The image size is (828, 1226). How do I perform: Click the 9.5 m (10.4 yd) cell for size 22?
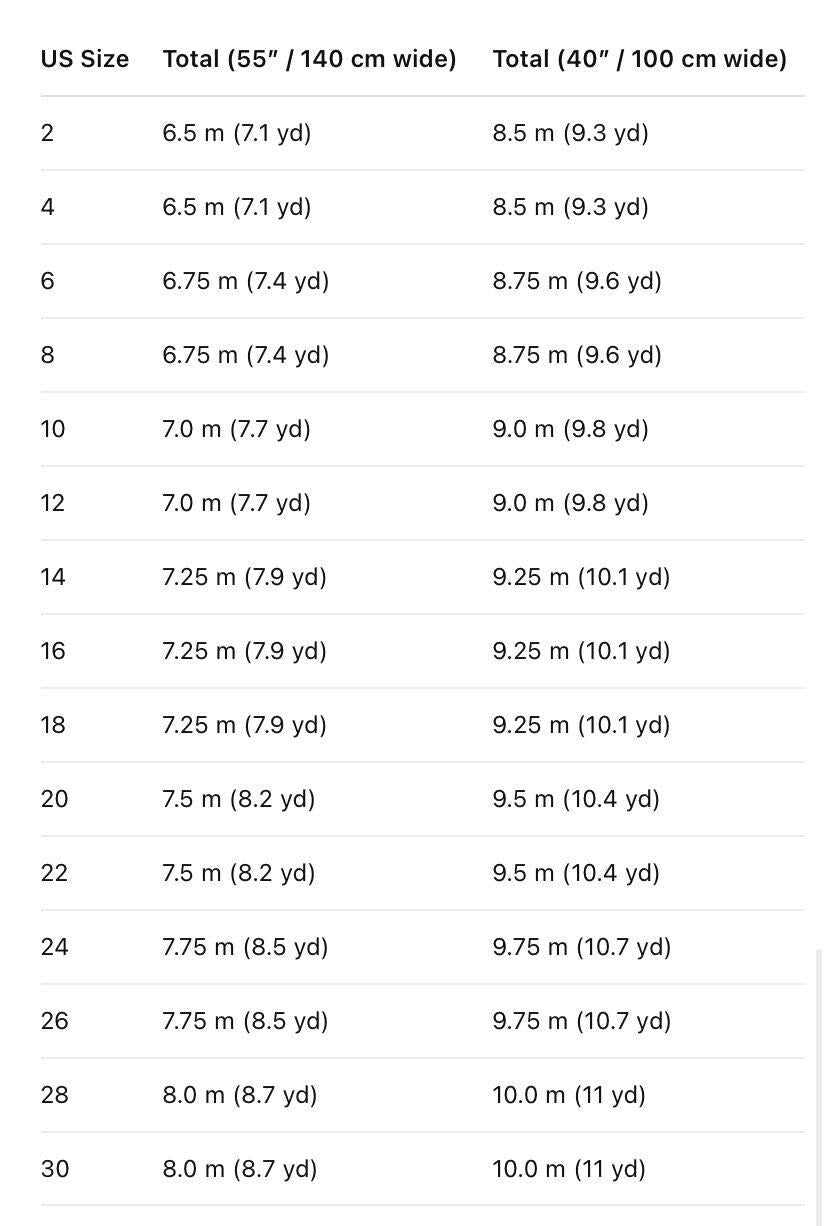[x=576, y=873]
